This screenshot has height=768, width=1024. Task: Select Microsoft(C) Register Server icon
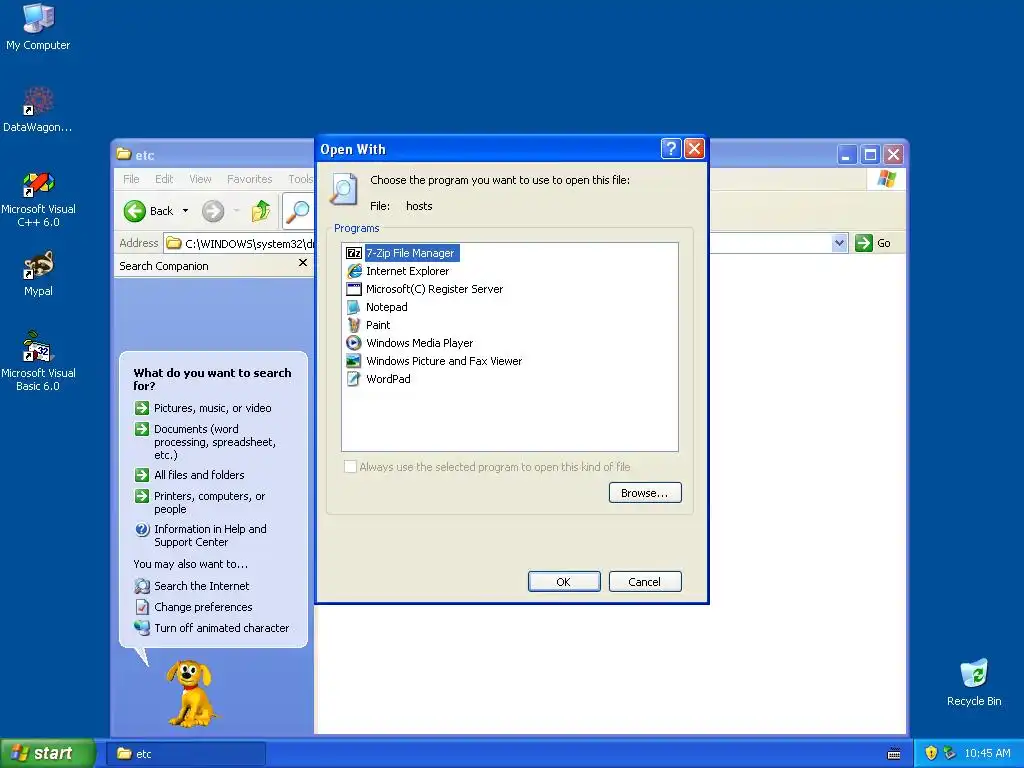click(x=354, y=289)
